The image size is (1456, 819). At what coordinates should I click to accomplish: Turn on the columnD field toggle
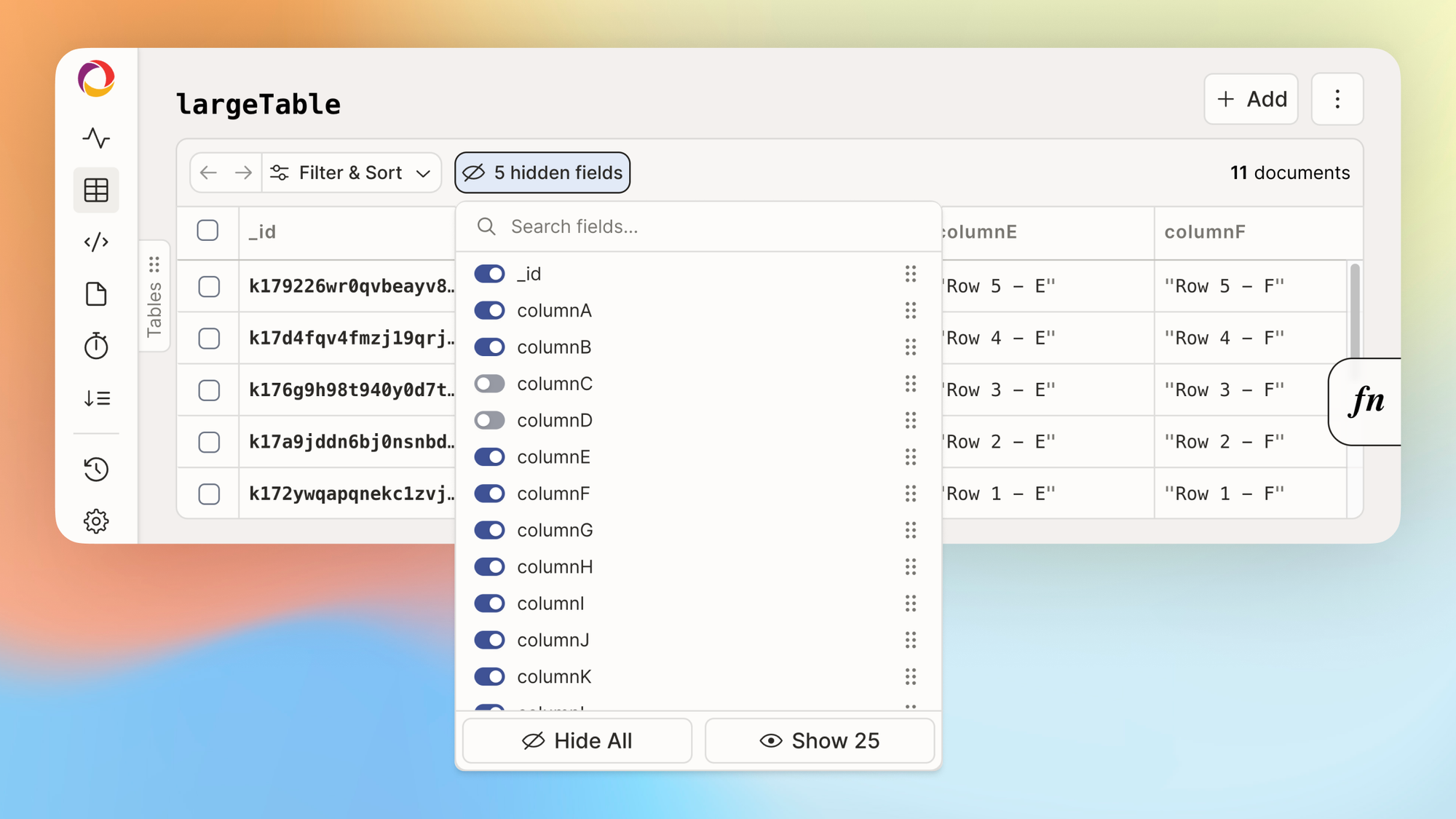(489, 420)
